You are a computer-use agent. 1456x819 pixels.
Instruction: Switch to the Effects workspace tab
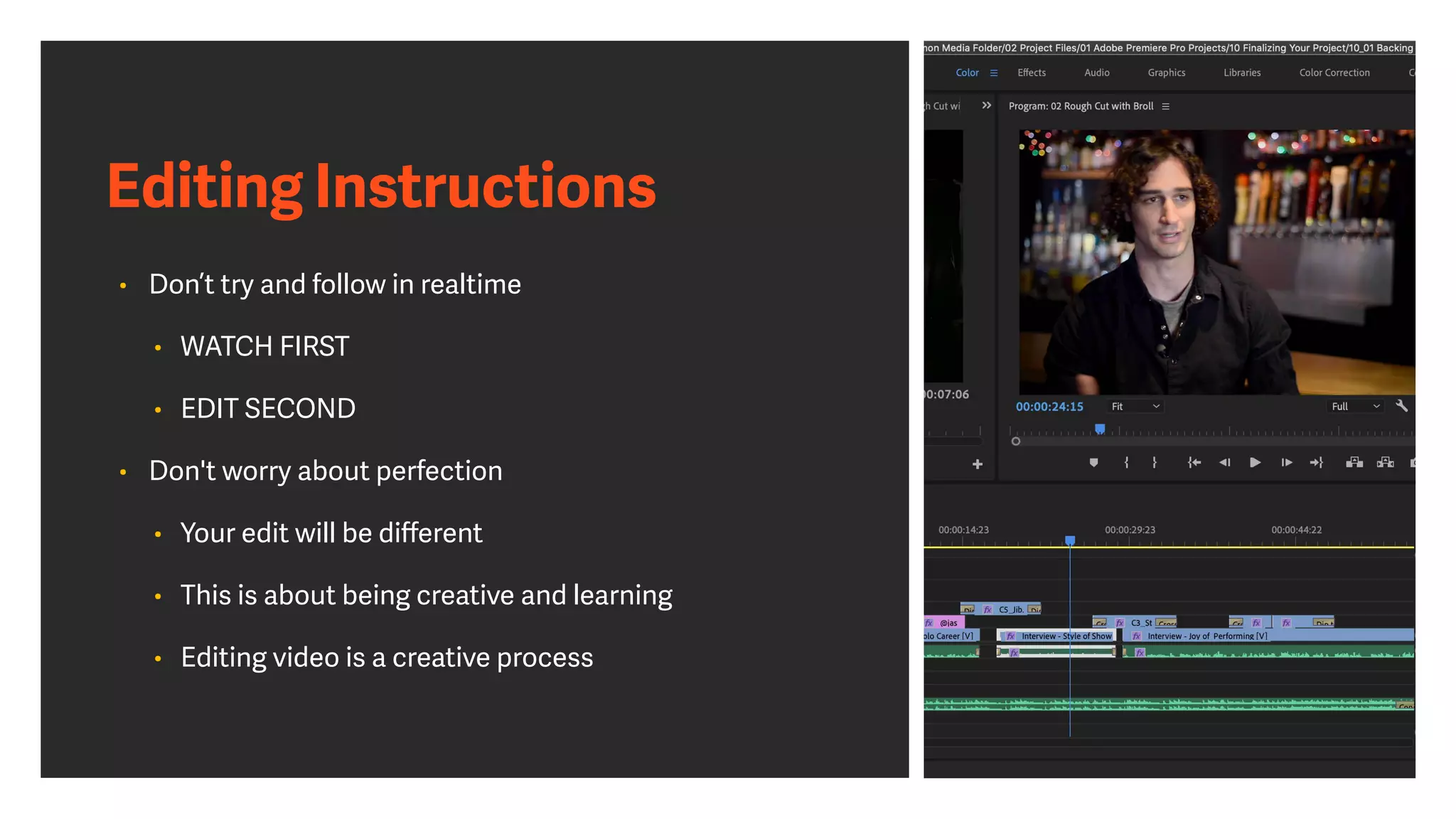click(1031, 73)
